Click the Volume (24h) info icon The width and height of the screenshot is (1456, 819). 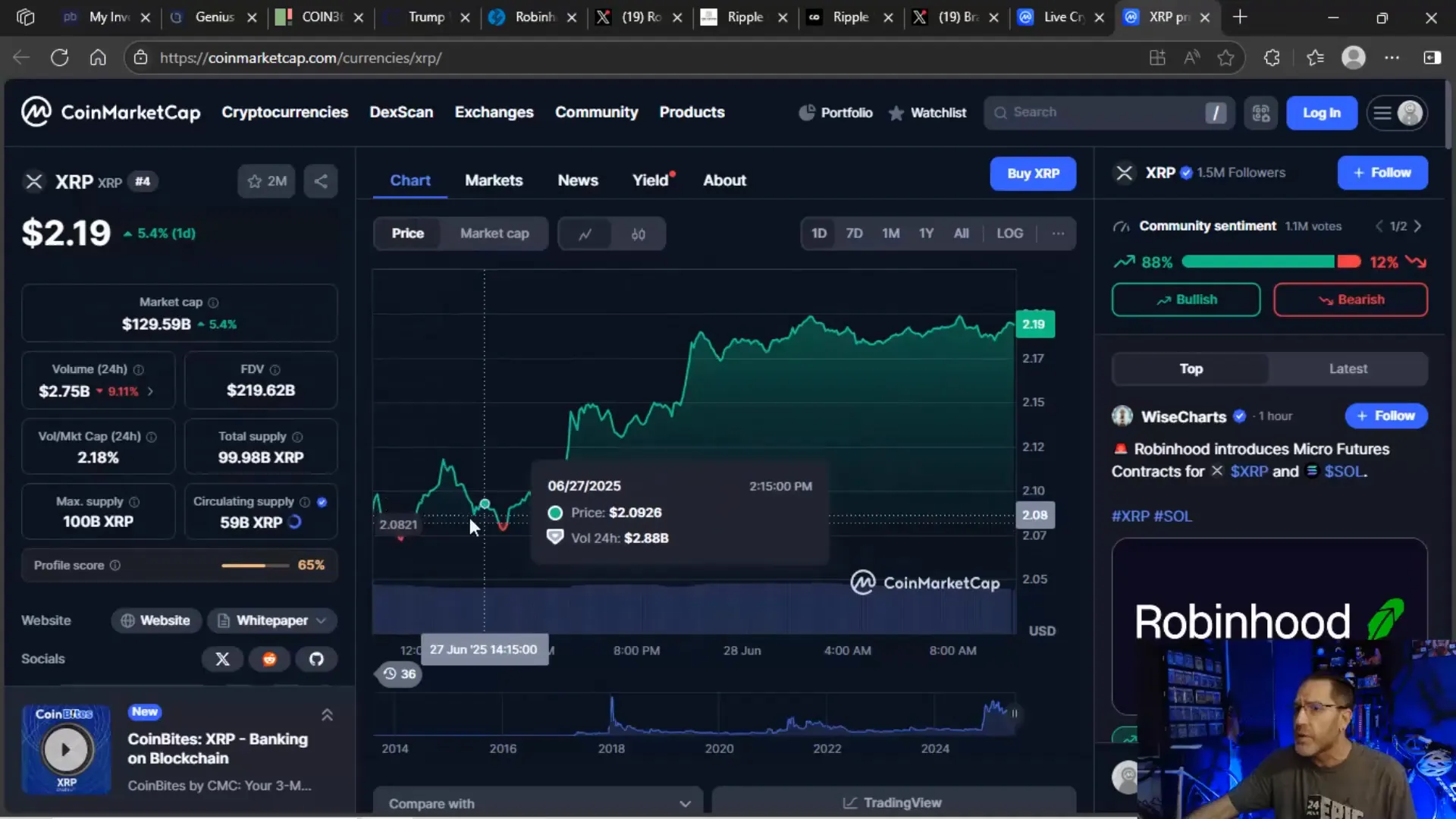click(x=139, y=369)
